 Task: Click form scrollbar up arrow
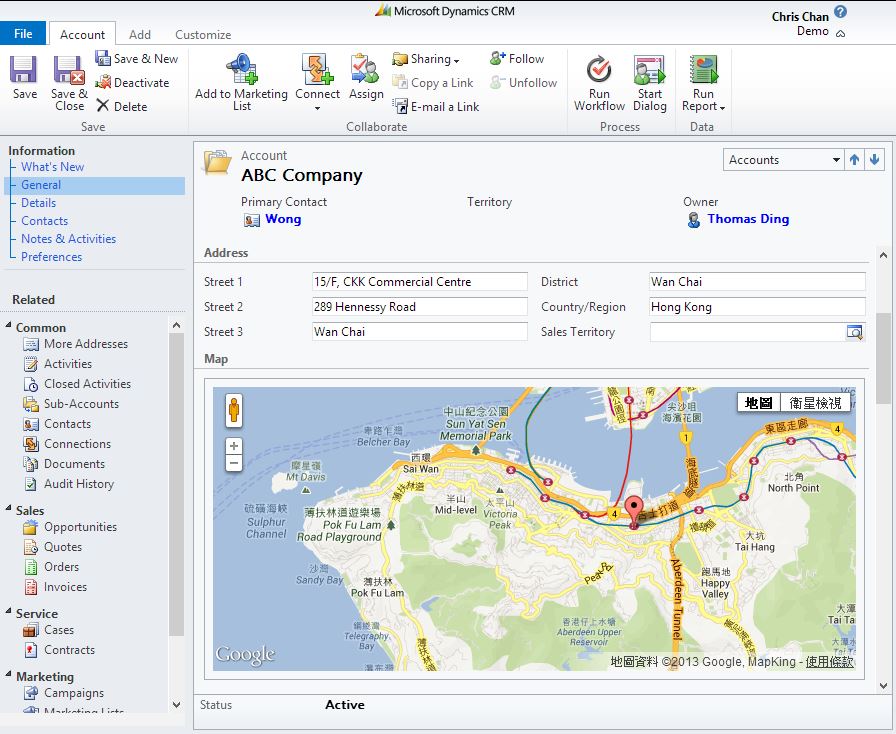pos(883,255)
